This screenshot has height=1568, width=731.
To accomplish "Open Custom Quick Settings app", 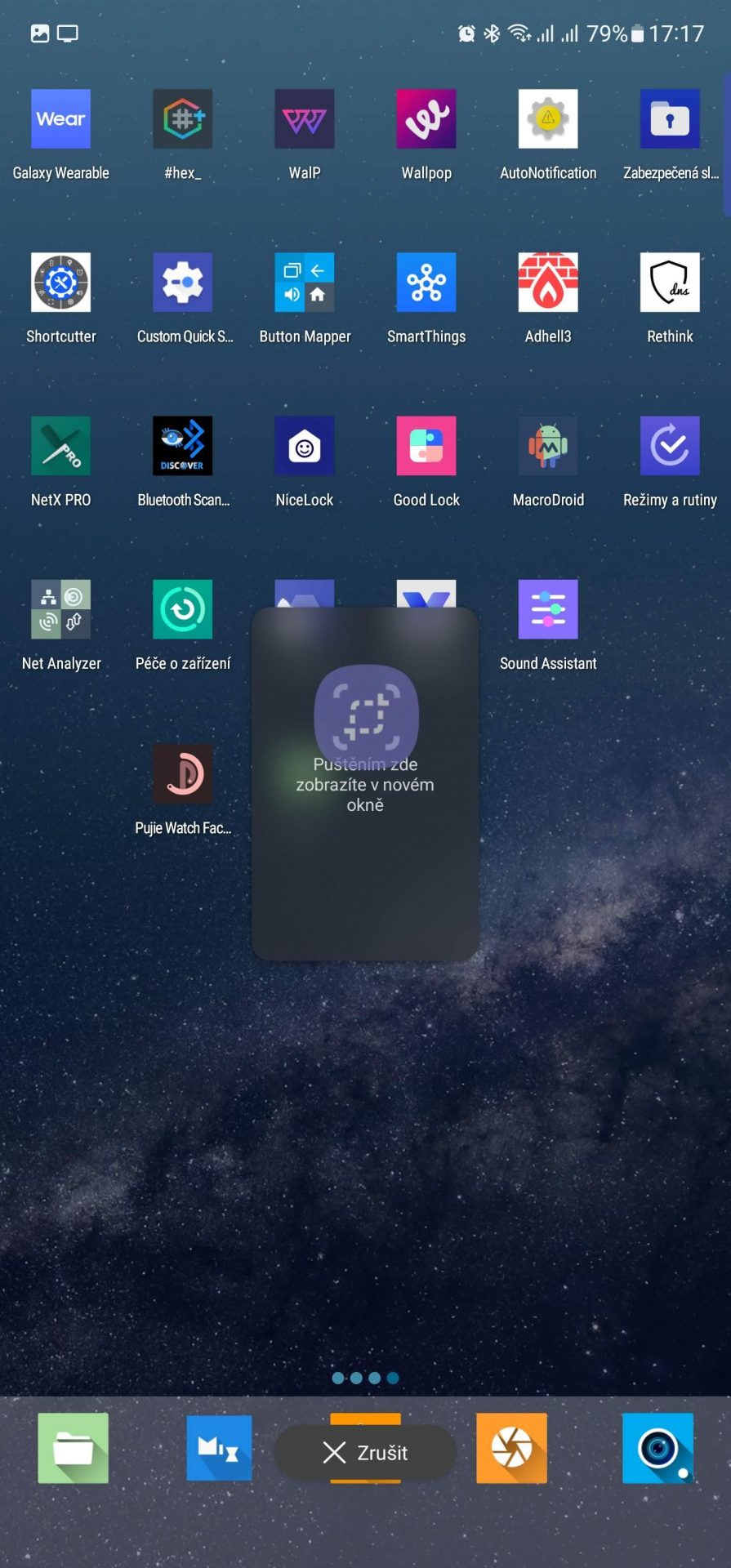I will 182,283.
